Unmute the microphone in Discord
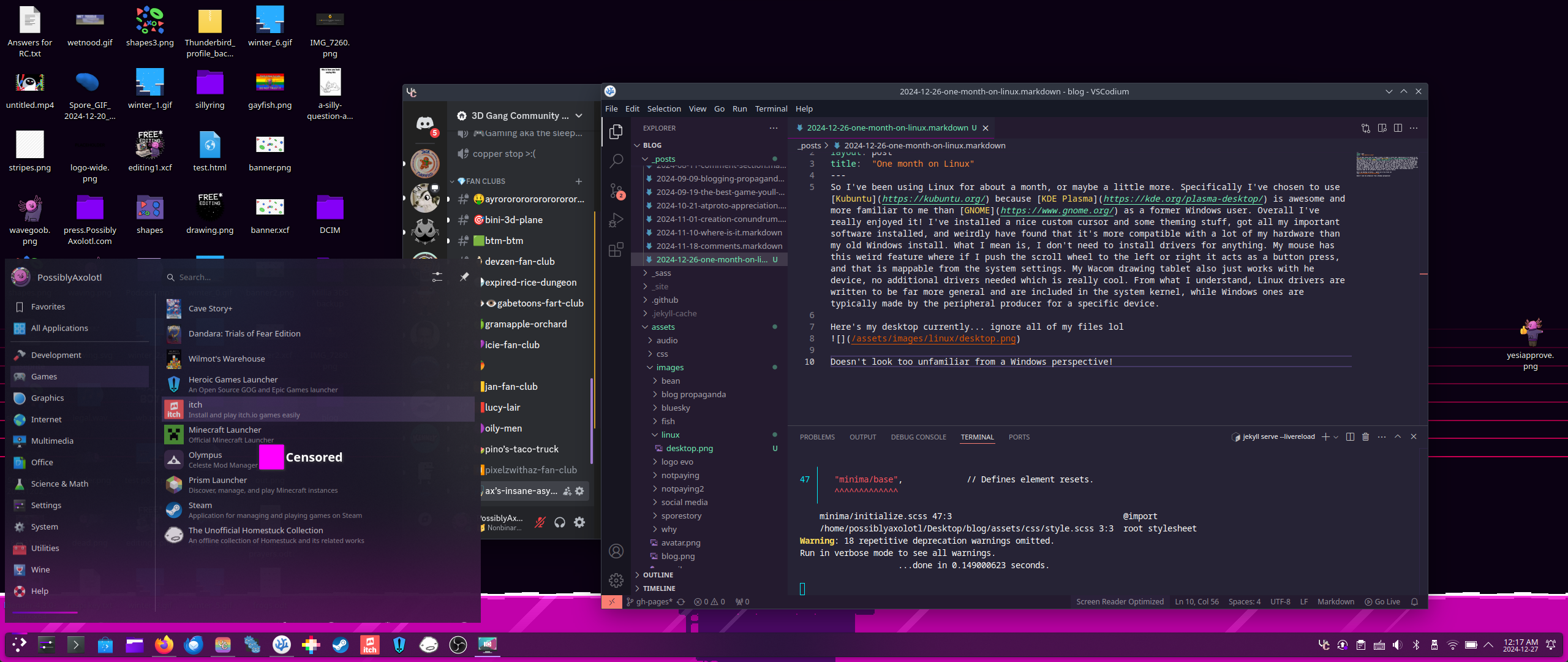The image size is (1568, 662). pyautogui.click(x=540, y=522)
